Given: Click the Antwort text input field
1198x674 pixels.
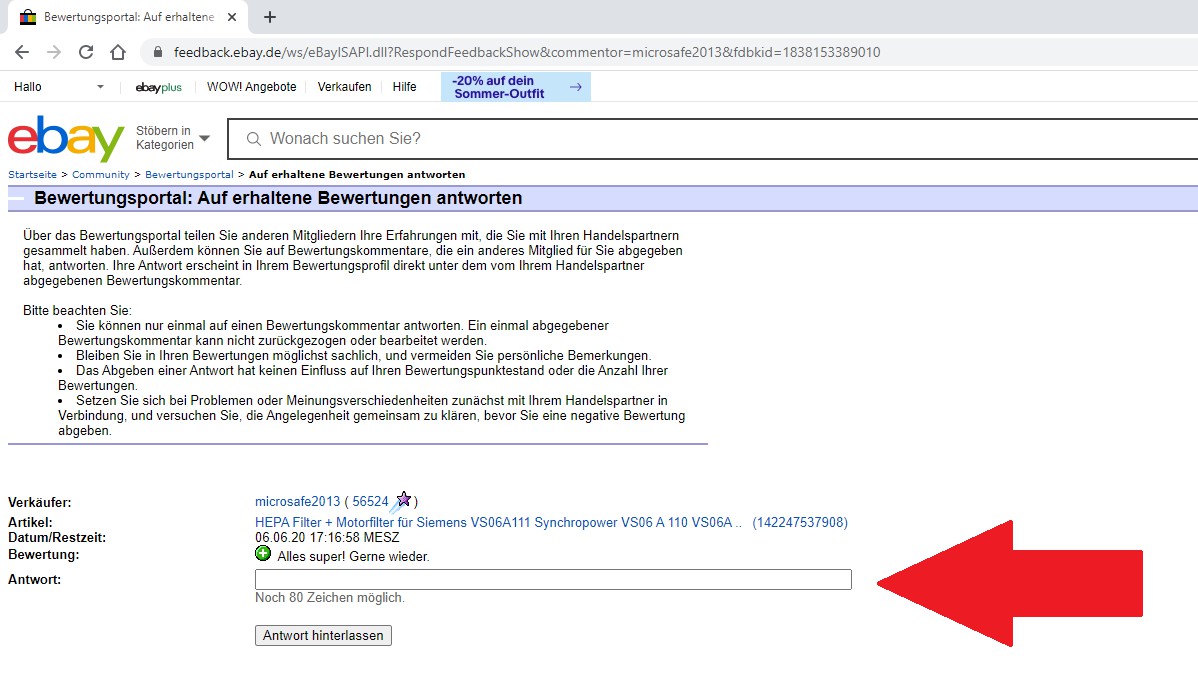Looking at the screenshot, I should (553, 580).
